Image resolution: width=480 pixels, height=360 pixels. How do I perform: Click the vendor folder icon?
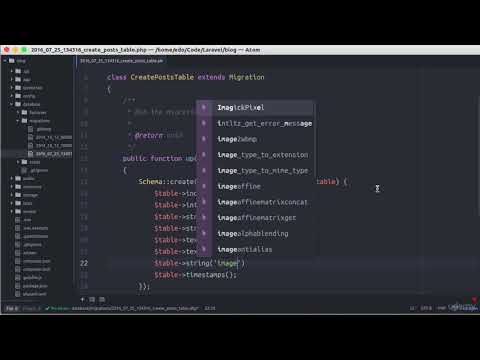[18, 211]
